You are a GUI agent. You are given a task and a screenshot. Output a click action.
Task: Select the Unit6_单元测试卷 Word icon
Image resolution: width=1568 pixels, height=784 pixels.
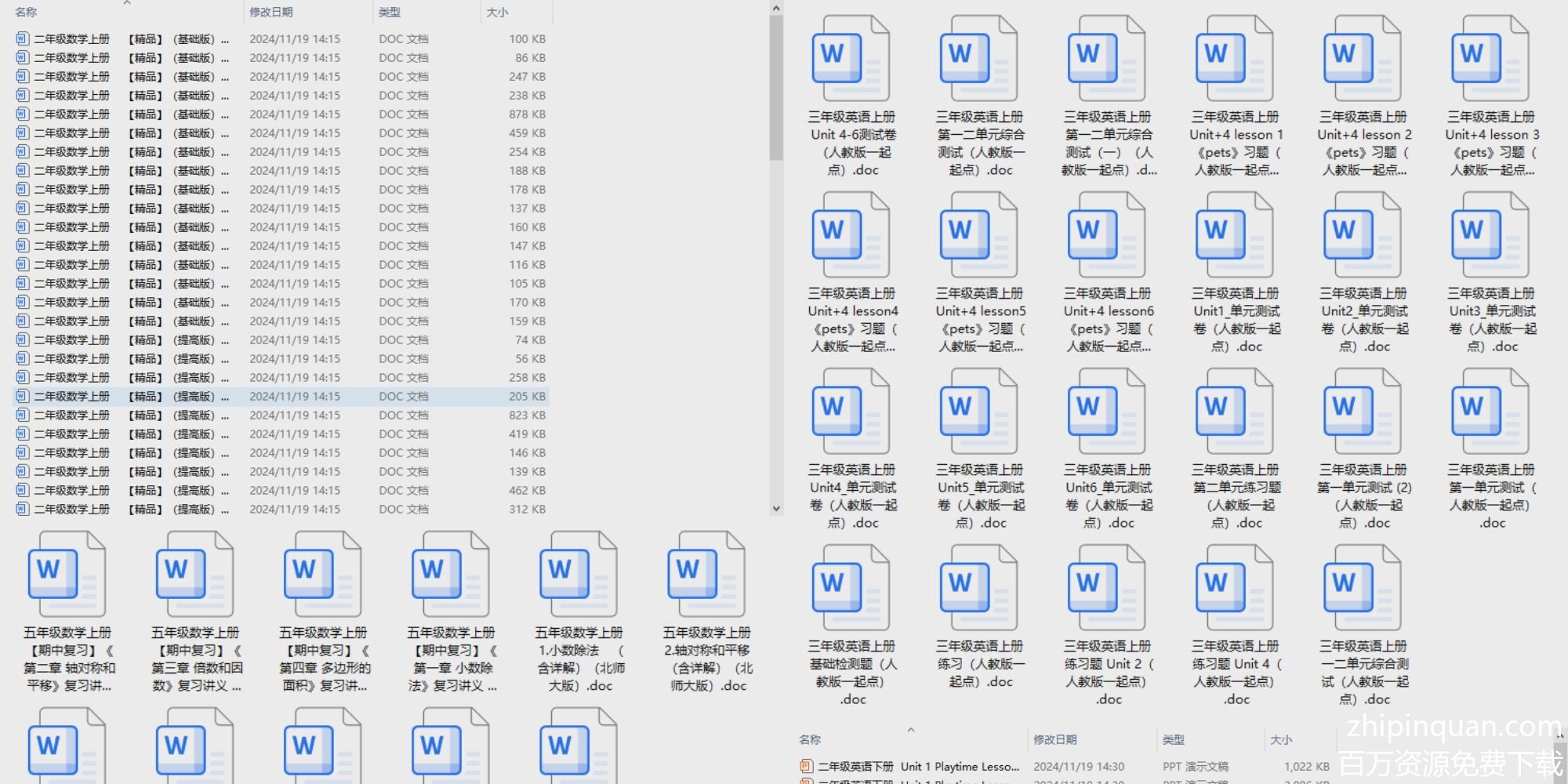point(1107,412)
